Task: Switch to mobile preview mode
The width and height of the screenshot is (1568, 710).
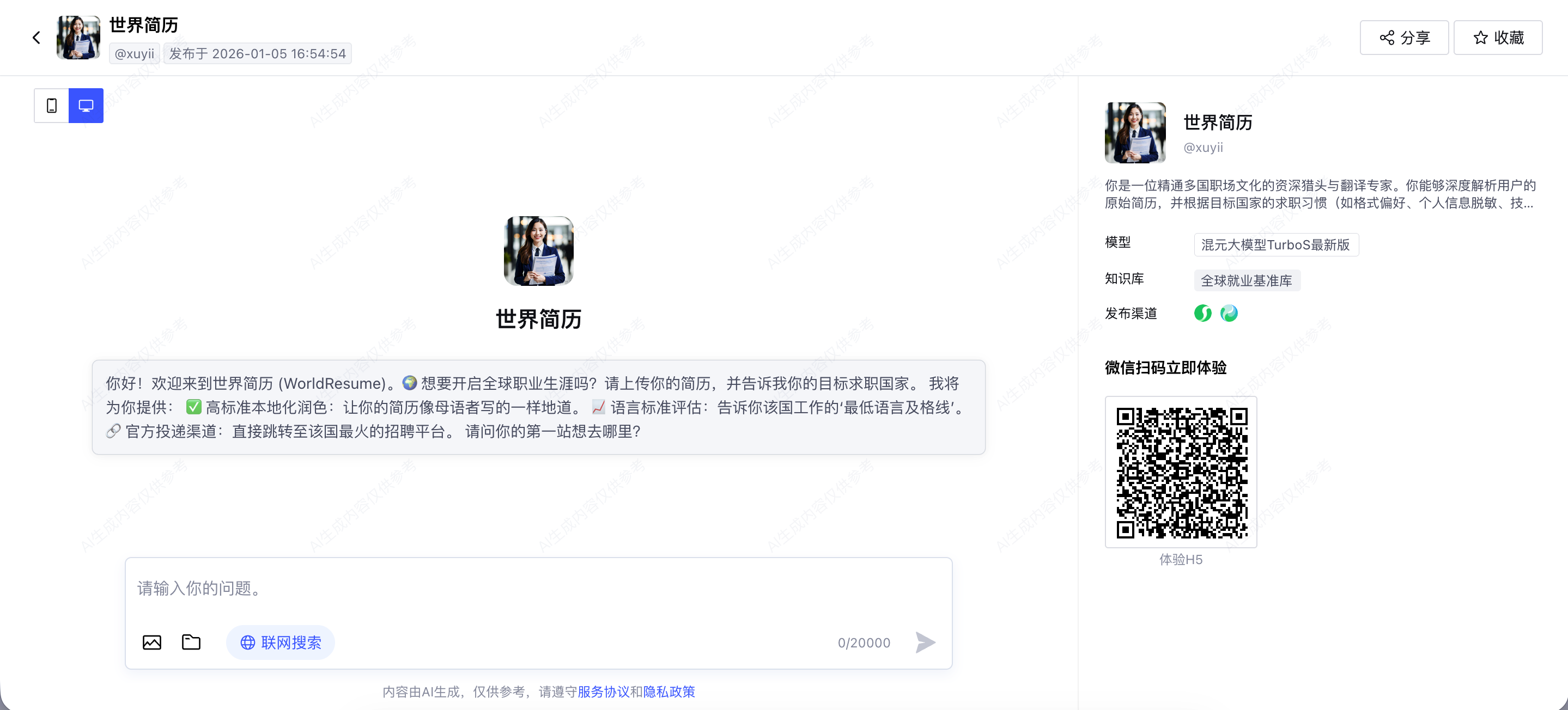Action: point(52,106)
